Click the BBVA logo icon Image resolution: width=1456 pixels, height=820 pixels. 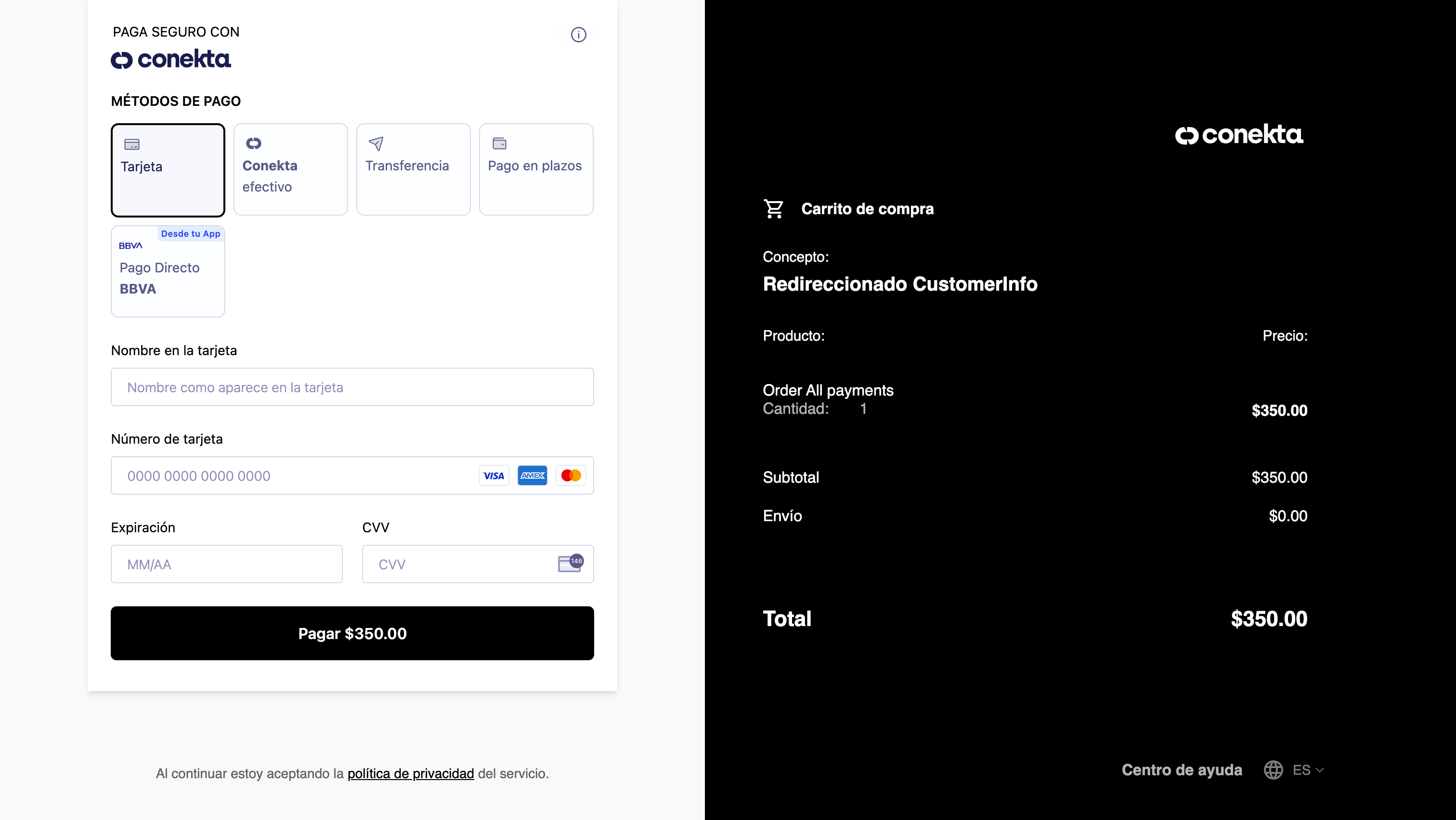point(130,245)
